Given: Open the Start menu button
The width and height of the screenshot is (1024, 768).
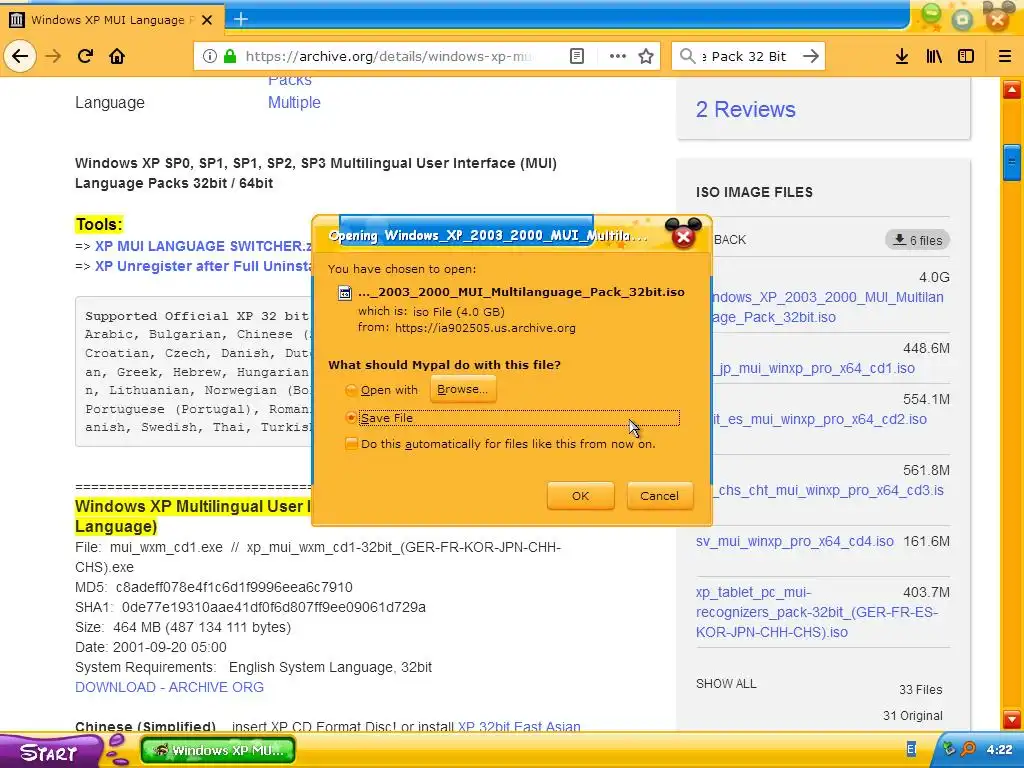Looking at the screenshot, I should 49,752.
